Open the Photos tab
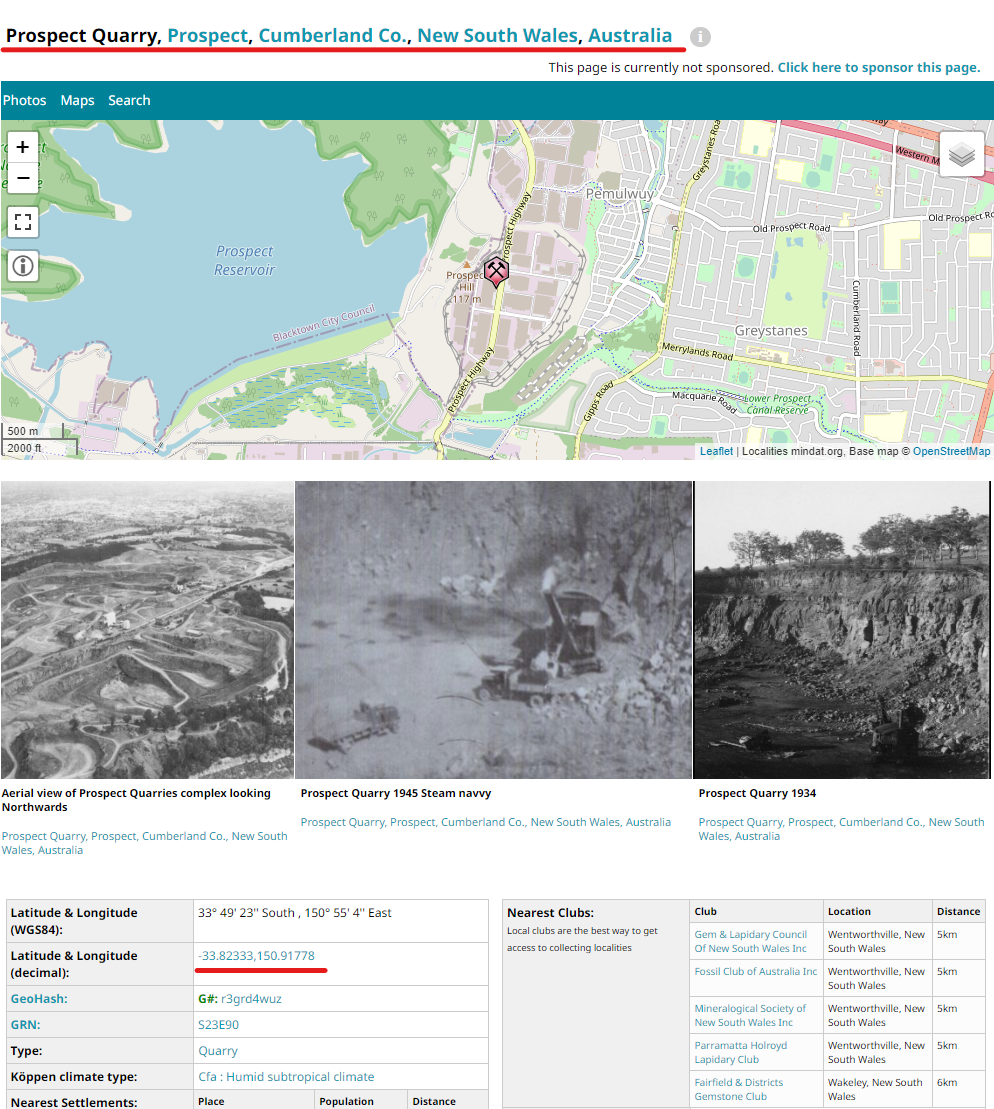 (x=25, y=100)
